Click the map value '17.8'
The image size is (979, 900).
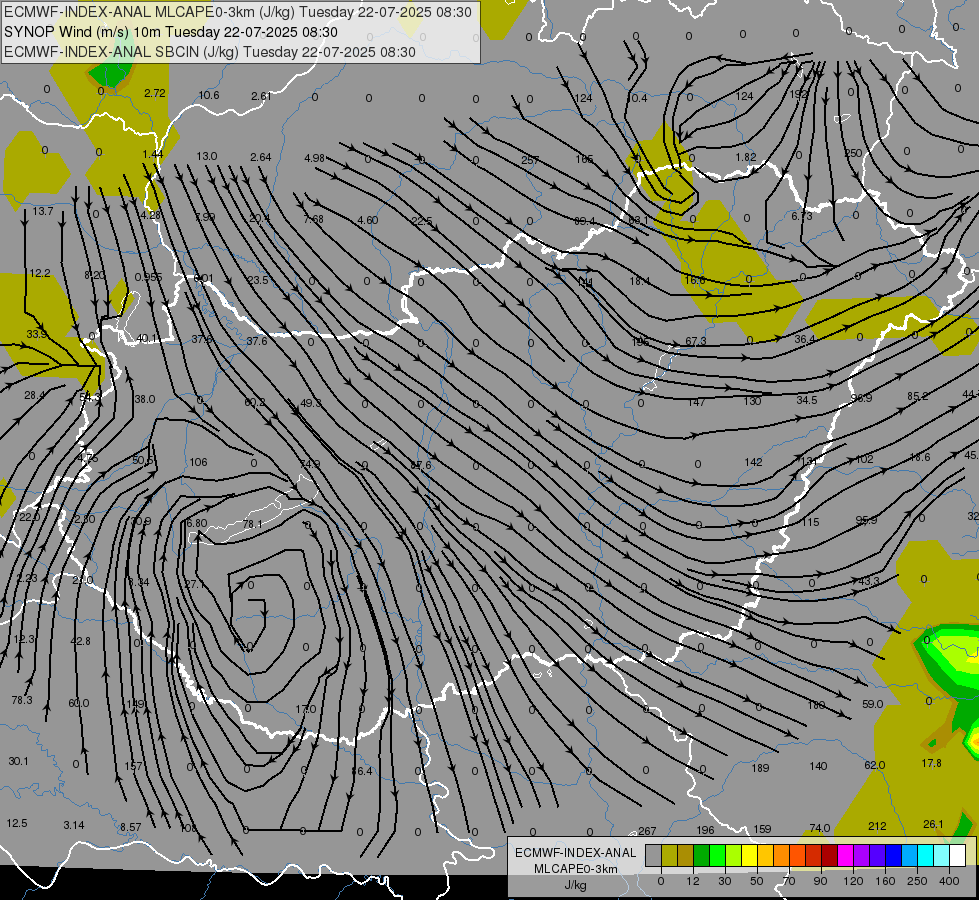[932, 763]
